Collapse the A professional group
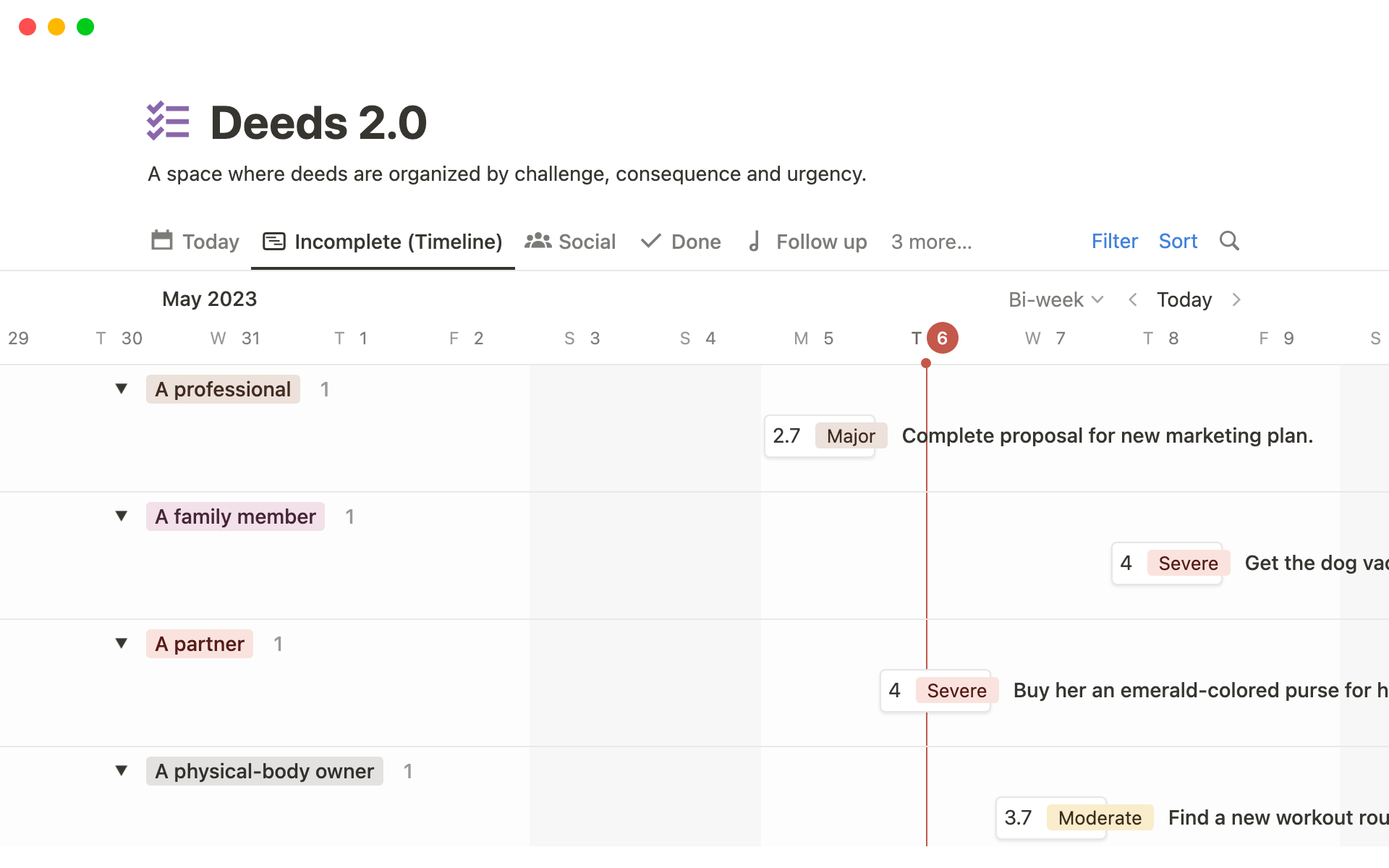1389x868 pixels. pos(122,389)
